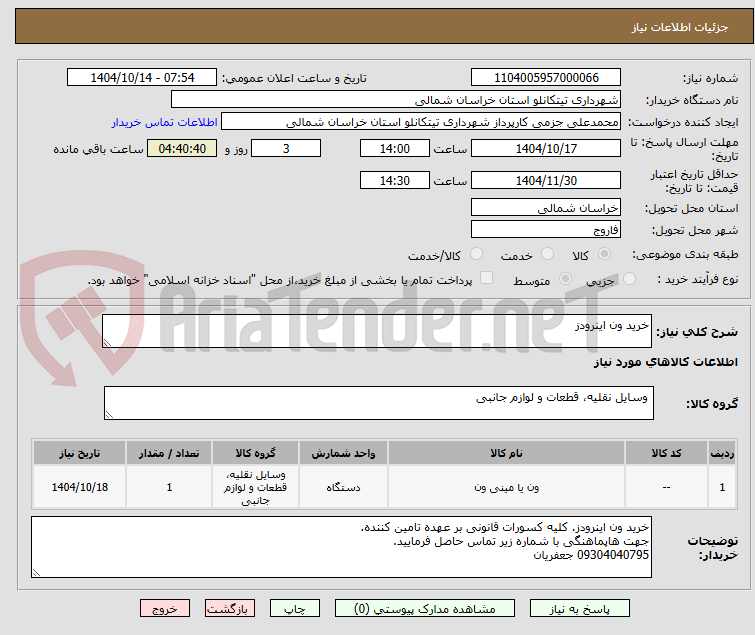Click the تعداد / مقدار column header

[169, 453]
